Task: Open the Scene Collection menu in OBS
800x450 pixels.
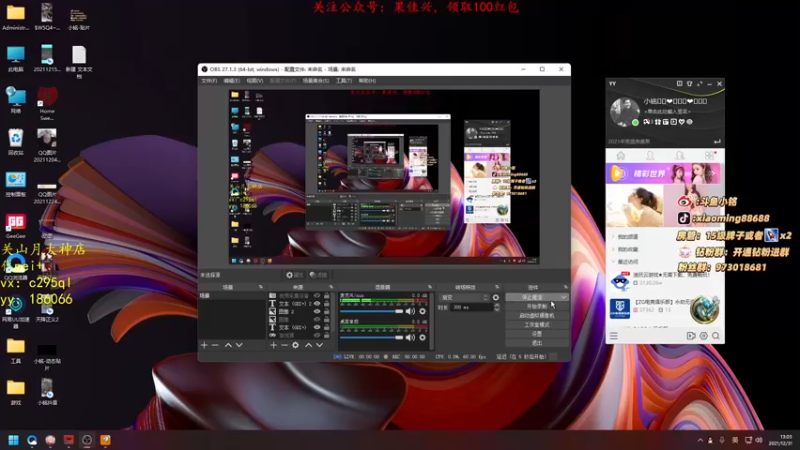Action: pyautogui.click(x=316, y=81)
